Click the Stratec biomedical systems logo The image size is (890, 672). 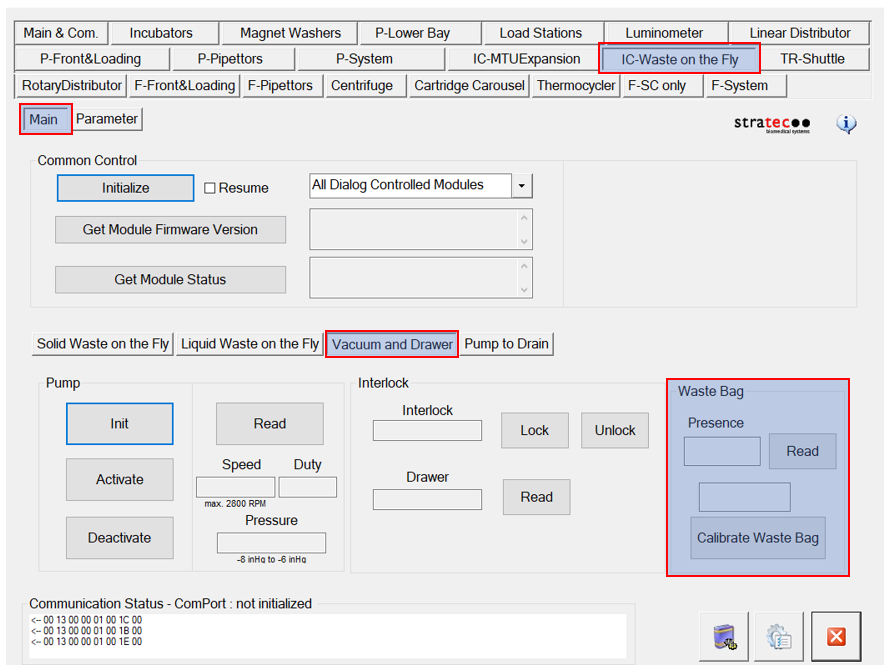[x=772, y=125]
